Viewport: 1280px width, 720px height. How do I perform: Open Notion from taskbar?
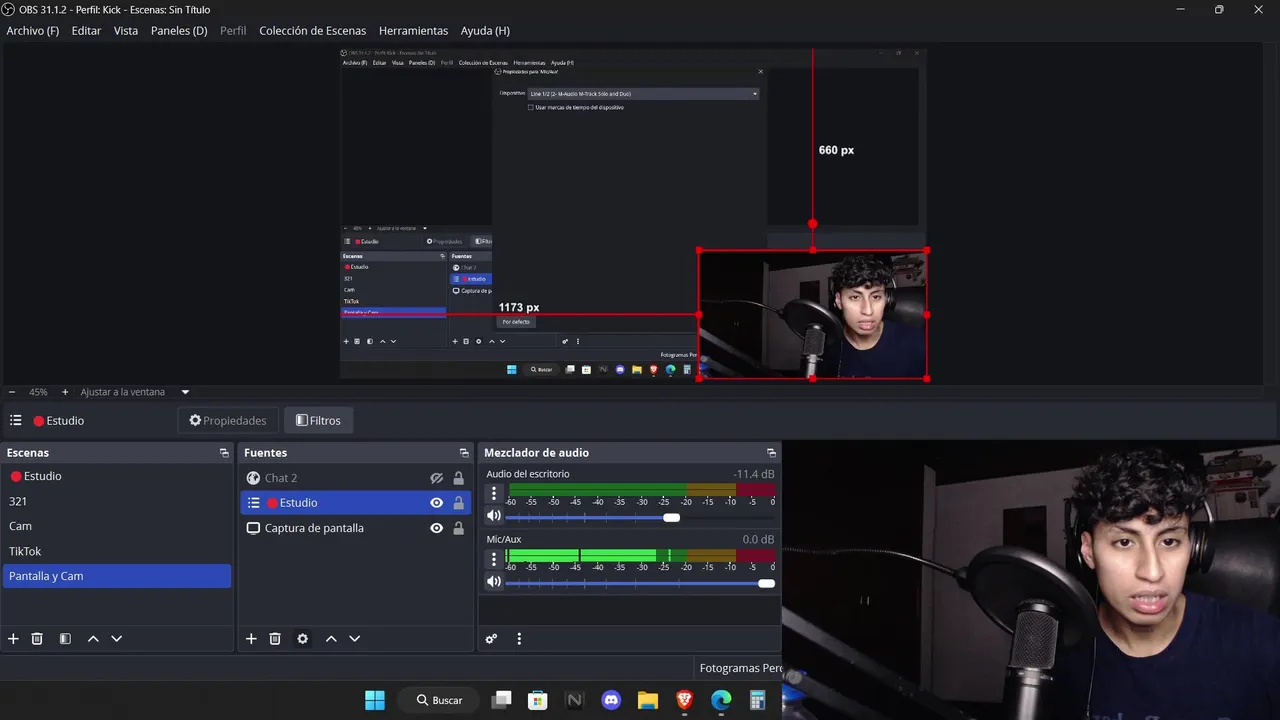point(575,700)
